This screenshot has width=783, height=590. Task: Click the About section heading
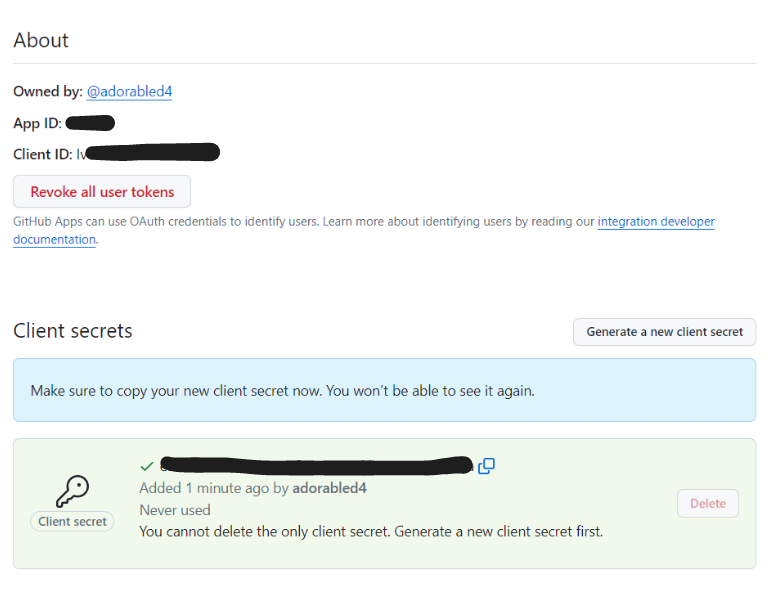pos(41,41)
